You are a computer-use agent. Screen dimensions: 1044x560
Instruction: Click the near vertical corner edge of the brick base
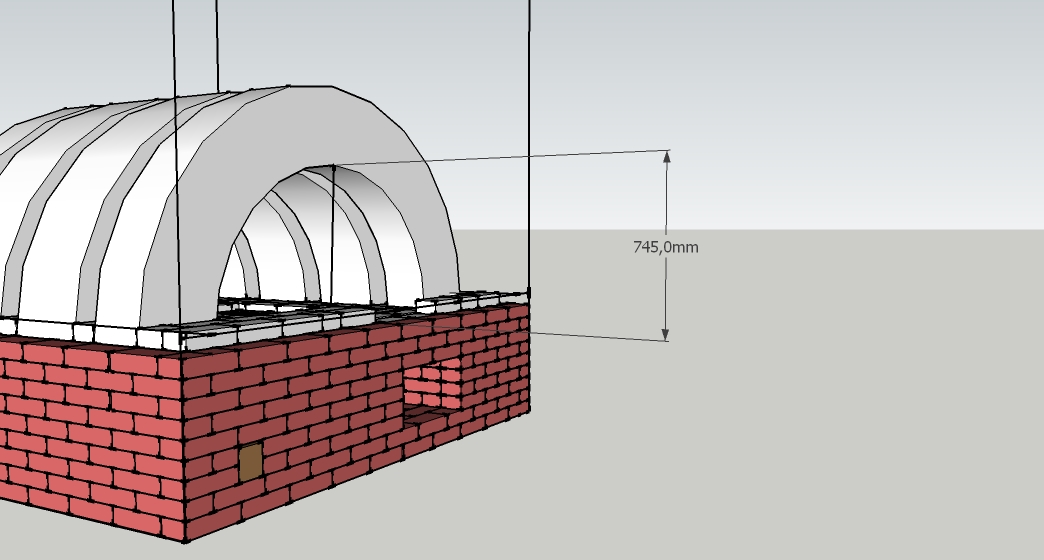pos(182,450)
